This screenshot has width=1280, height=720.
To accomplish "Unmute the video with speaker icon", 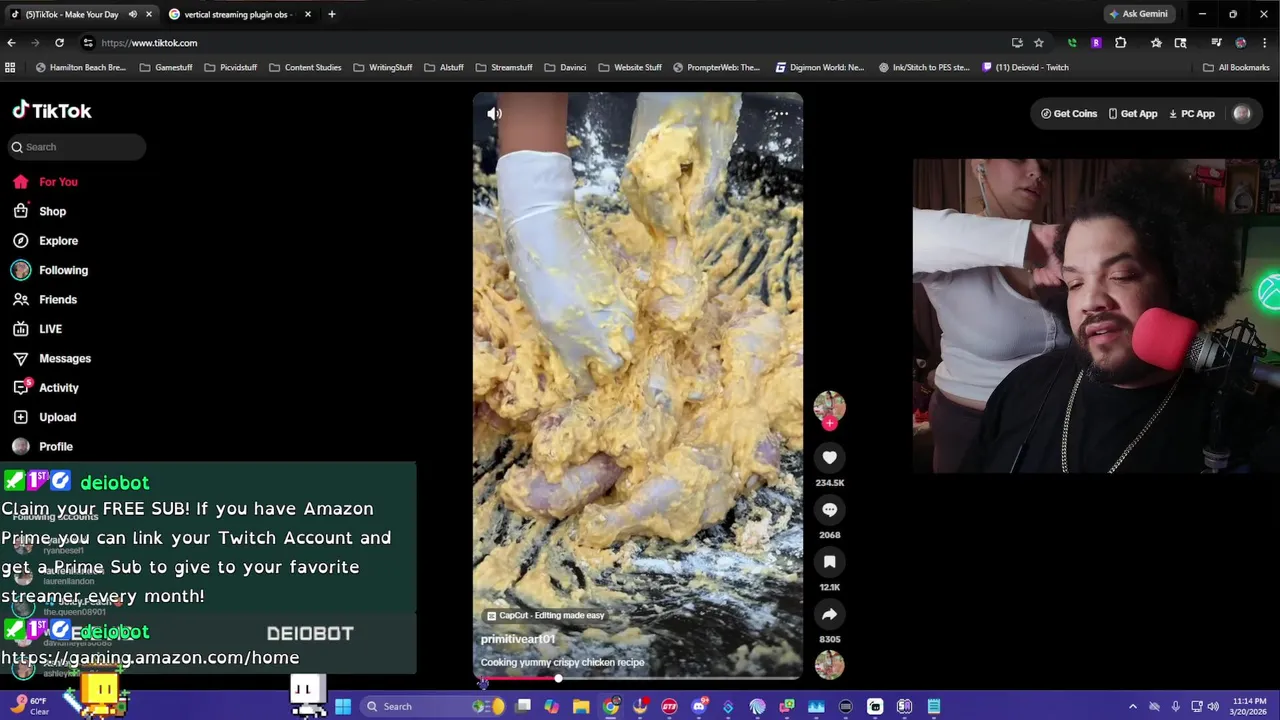I will 494,114.
